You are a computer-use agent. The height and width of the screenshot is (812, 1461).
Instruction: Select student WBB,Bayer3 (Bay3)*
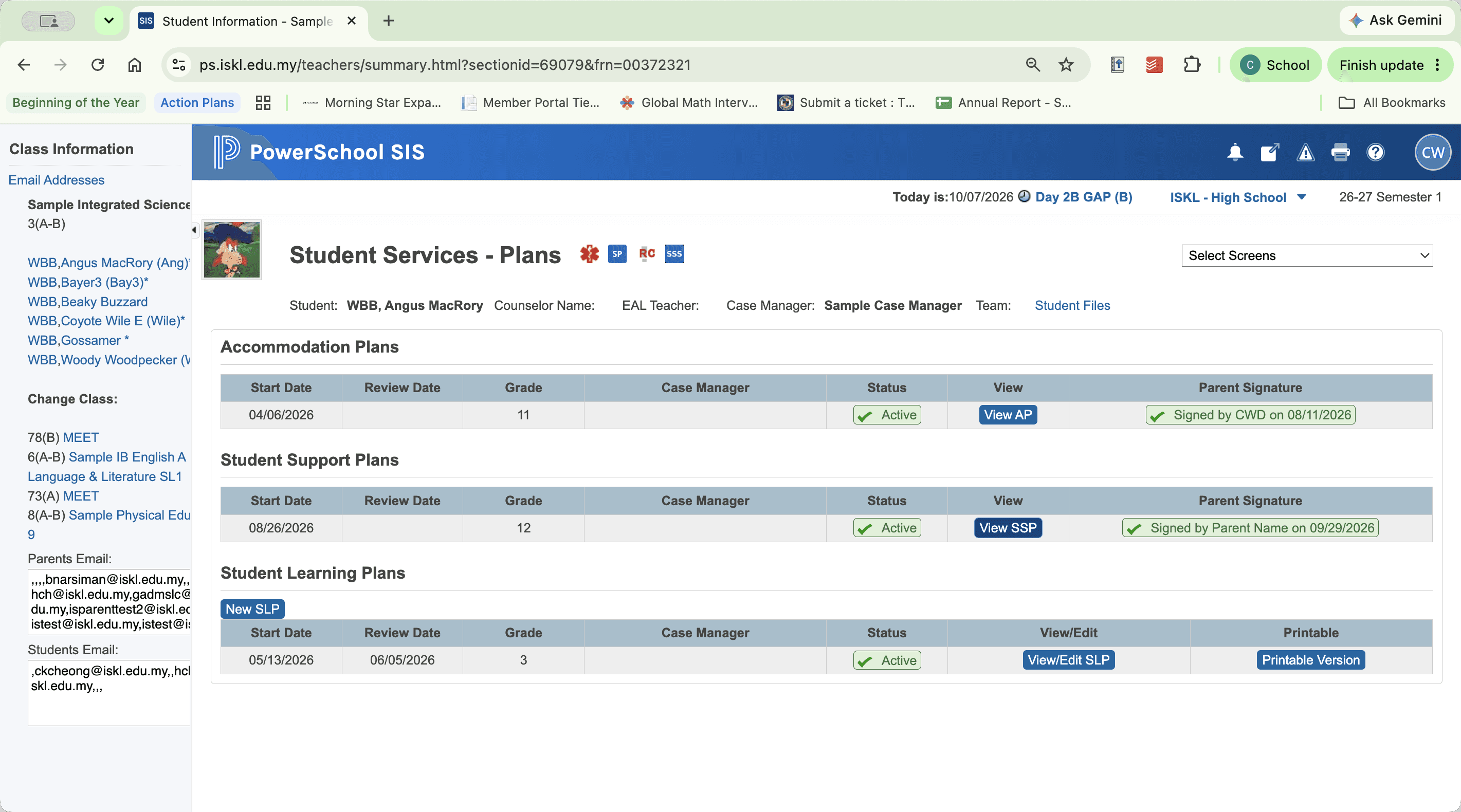(88, 282)
